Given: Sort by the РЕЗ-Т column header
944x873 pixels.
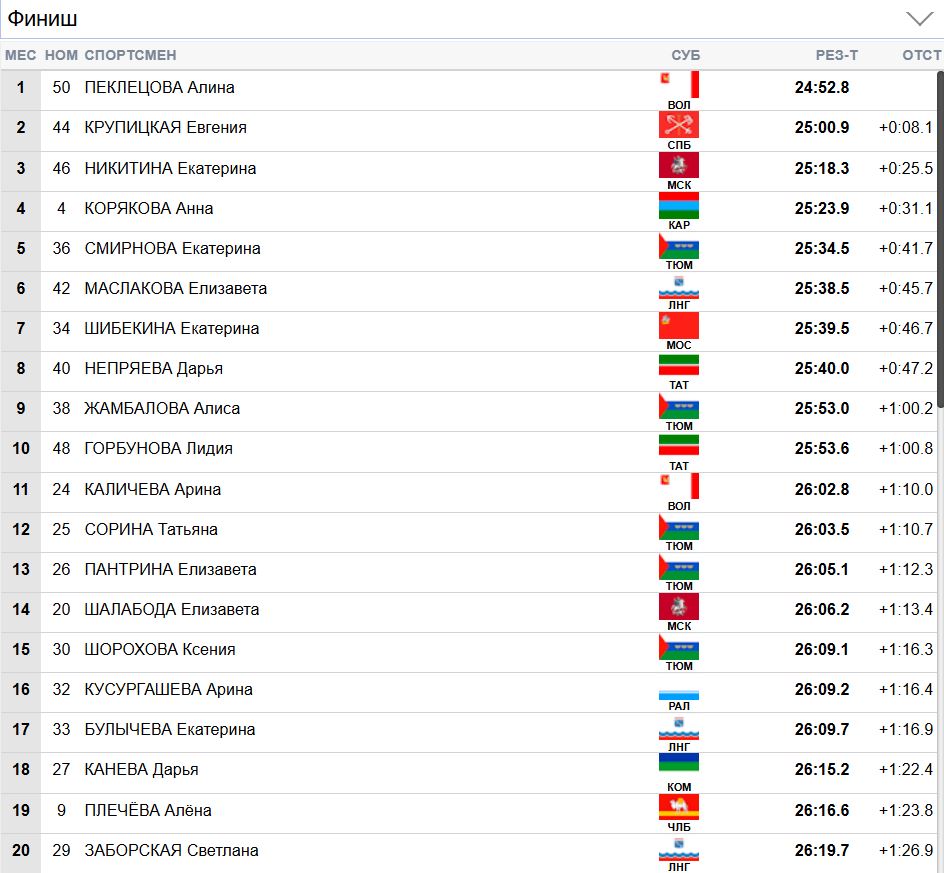Looking at the screenshot, I should click(836, 55).
